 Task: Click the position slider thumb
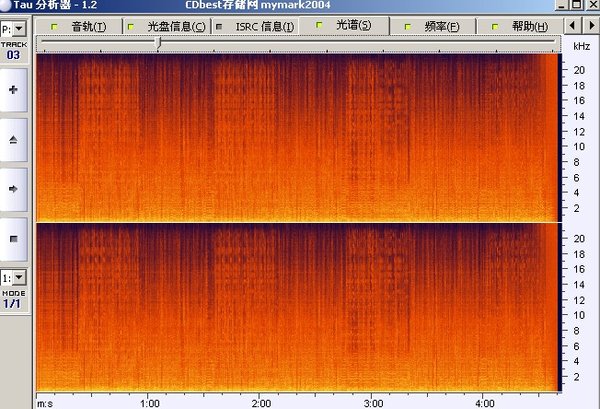point(158,42)
